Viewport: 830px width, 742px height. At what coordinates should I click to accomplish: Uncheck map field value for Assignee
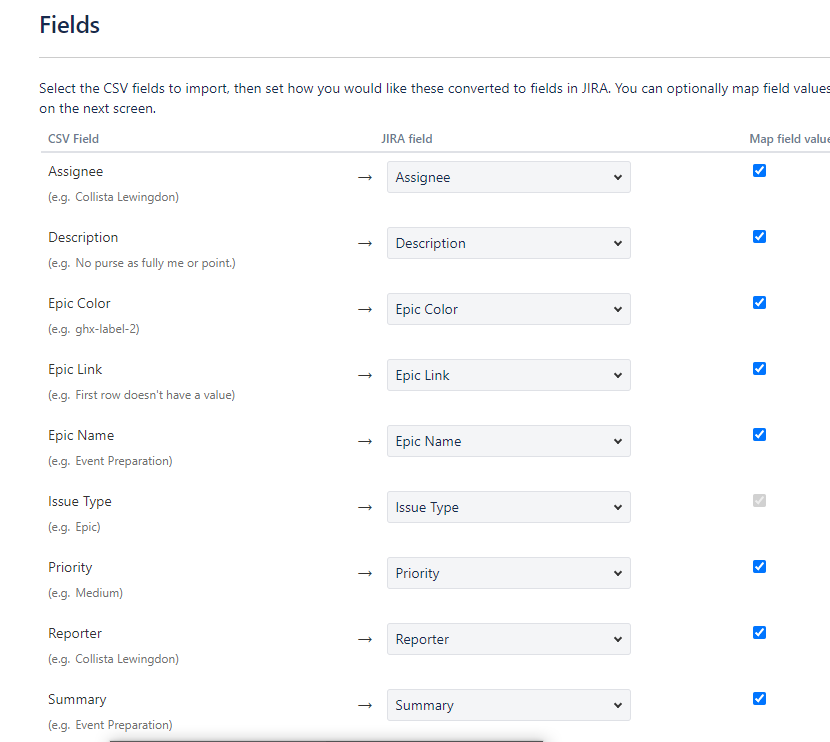click(x=759, y=170)
